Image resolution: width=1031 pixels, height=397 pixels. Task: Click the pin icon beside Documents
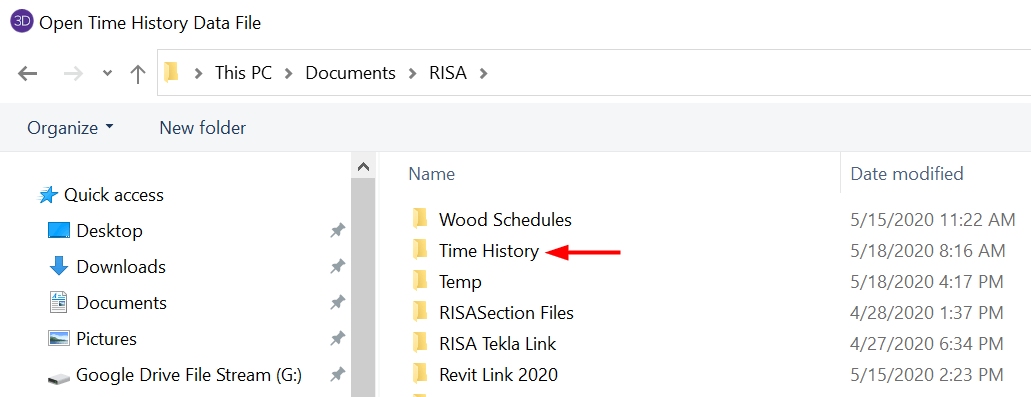[x=337, y=303]
